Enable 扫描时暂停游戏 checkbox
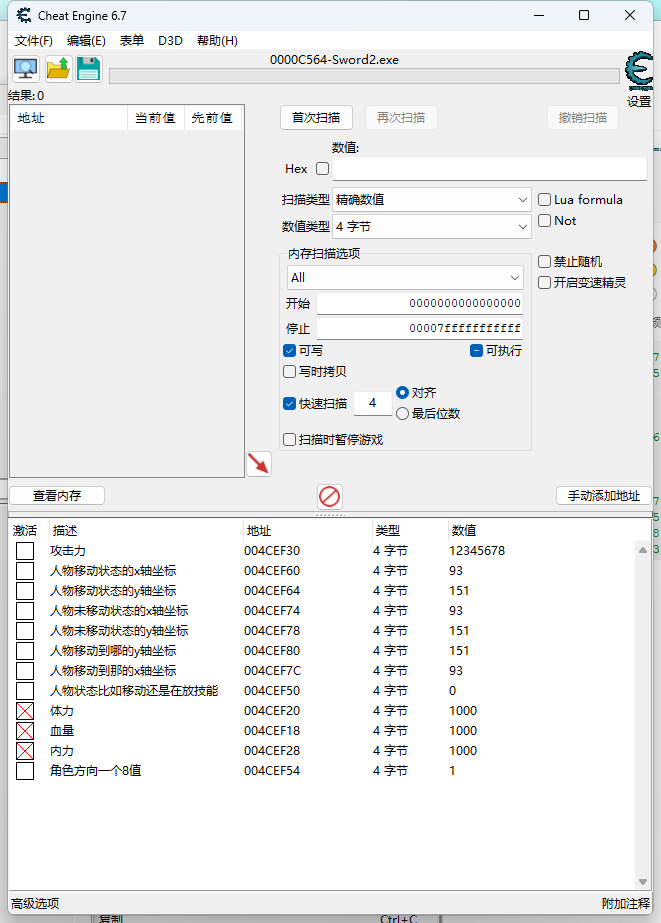 tap(289, 440)
